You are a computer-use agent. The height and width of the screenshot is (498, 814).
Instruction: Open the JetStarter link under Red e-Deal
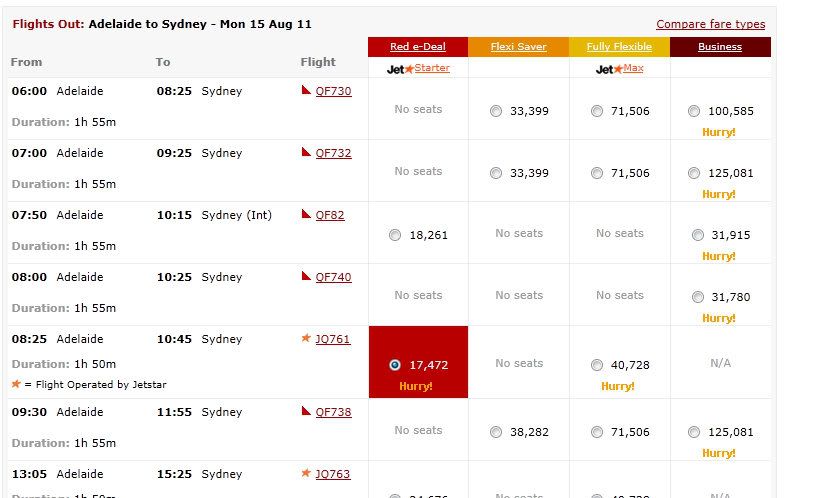432,68
